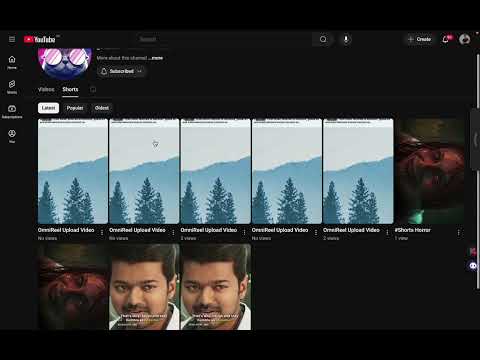Open the Subscribed notification dropdown
Screen dimensions: 480x360
pyautogui.click(x=122, y=71)
